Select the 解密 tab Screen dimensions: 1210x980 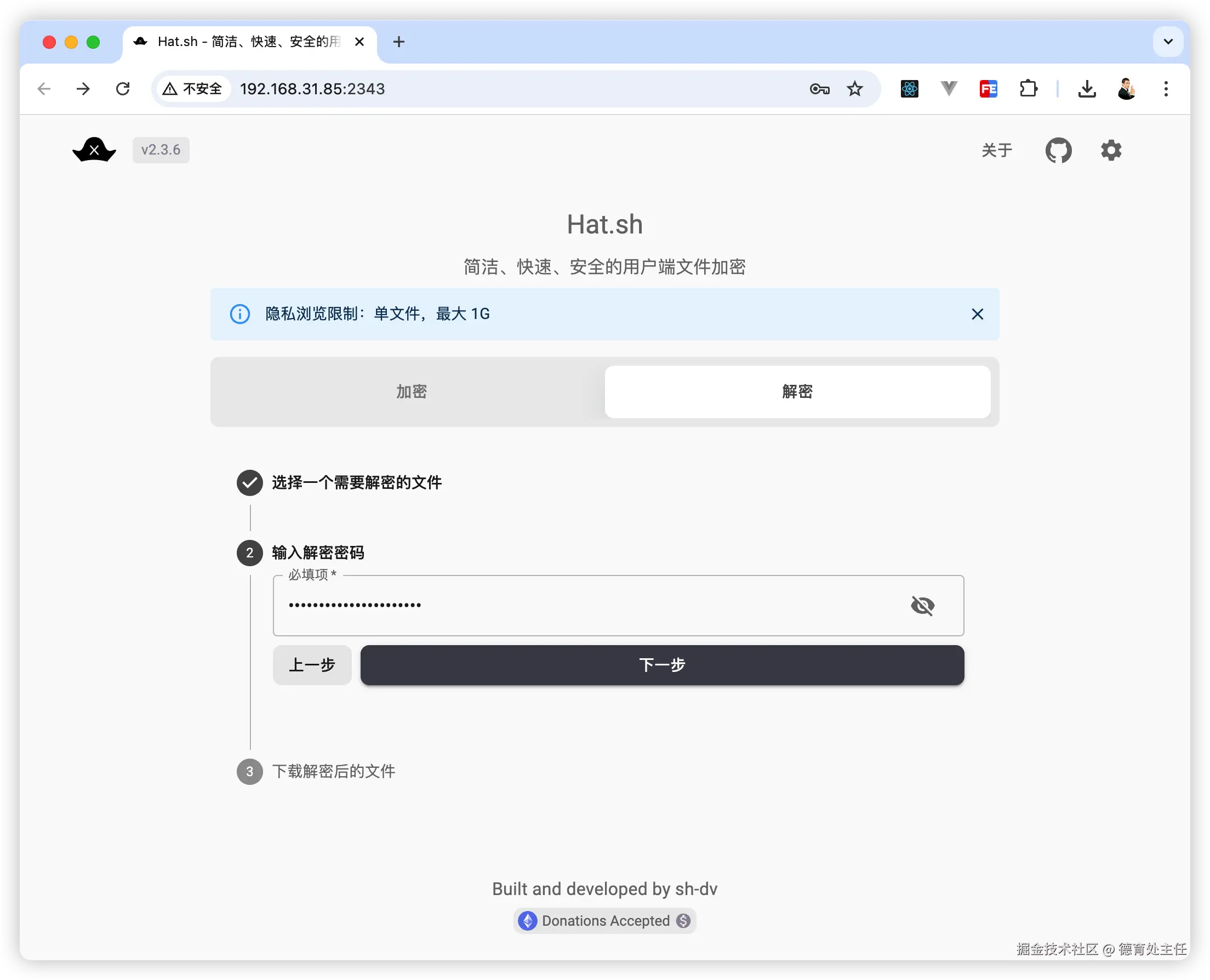(x=797, y=391)
